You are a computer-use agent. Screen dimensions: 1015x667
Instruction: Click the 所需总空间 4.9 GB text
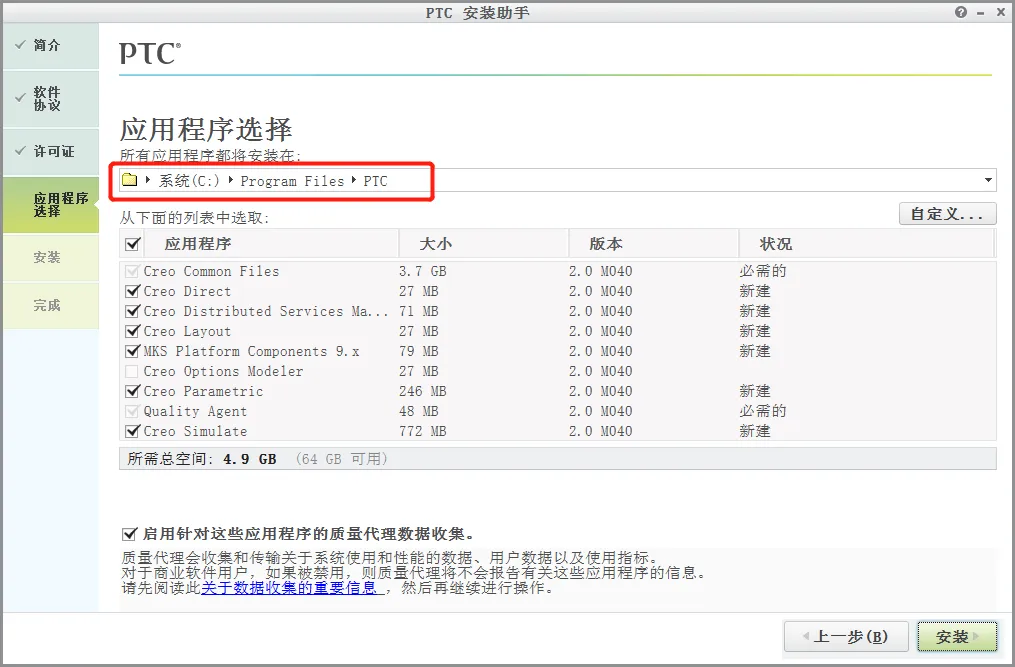(x=202, y=459)
